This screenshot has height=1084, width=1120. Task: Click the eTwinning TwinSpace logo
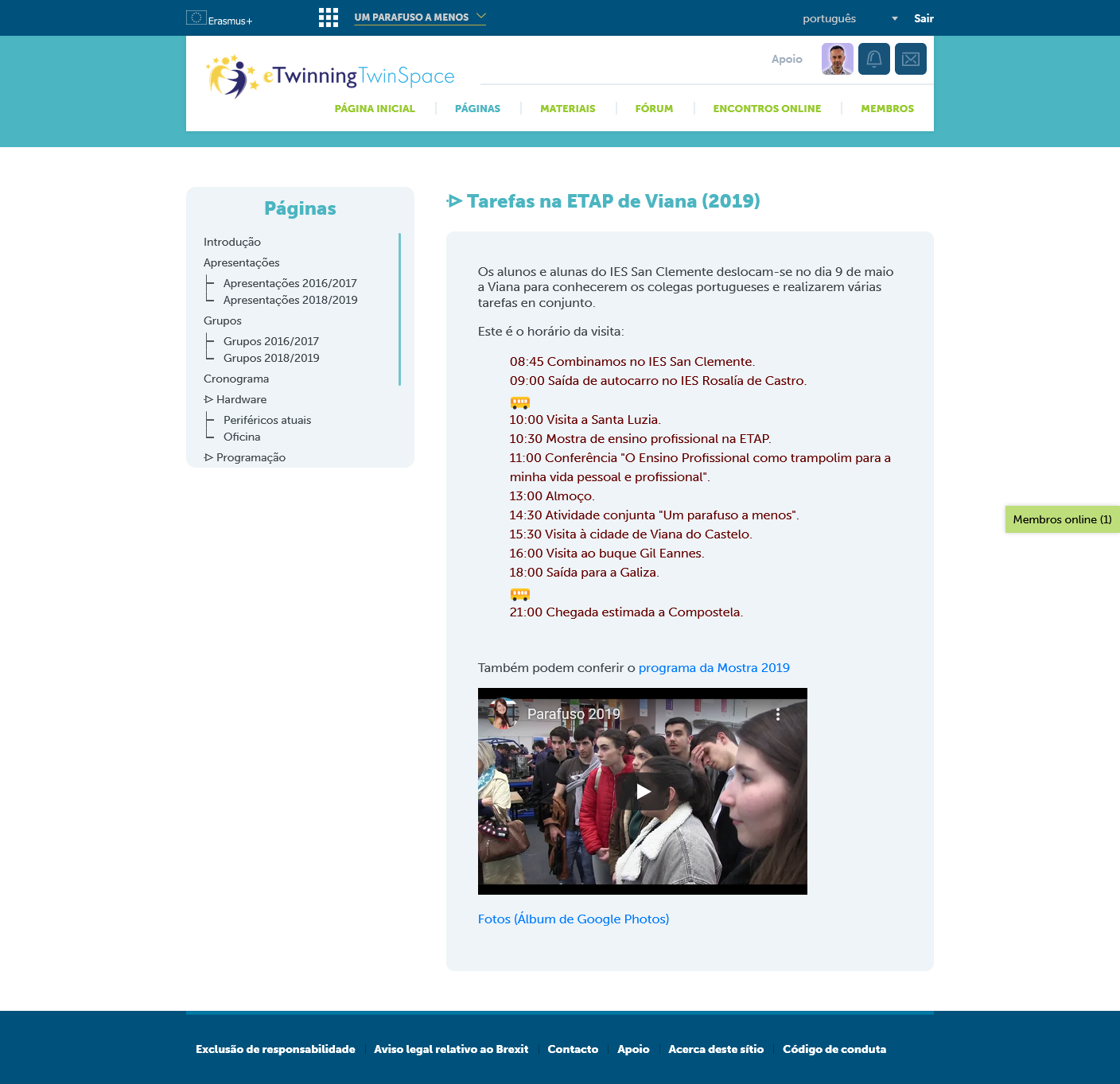330,77
